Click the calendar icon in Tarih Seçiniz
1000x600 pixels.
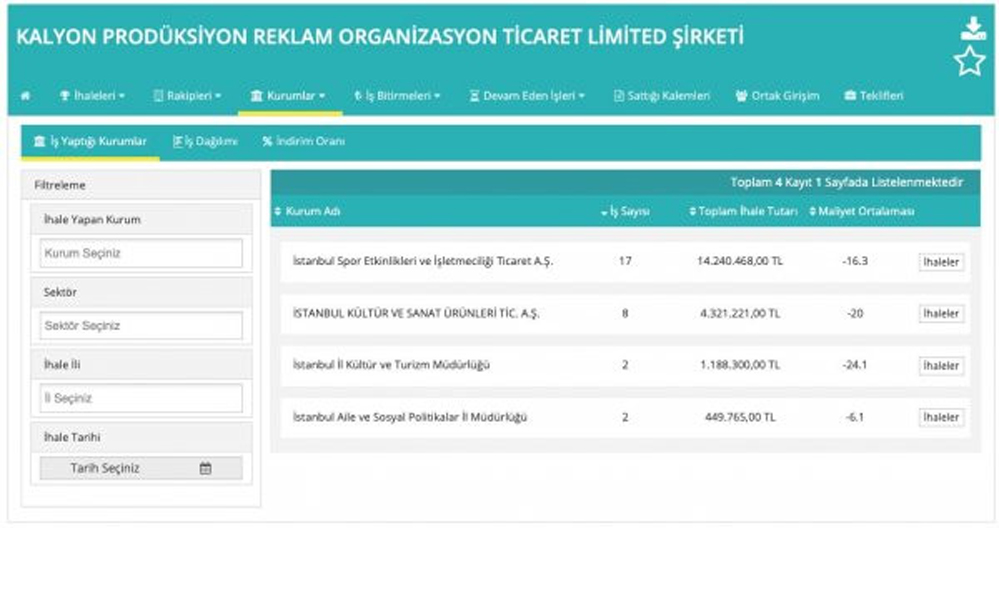[205, 468]
